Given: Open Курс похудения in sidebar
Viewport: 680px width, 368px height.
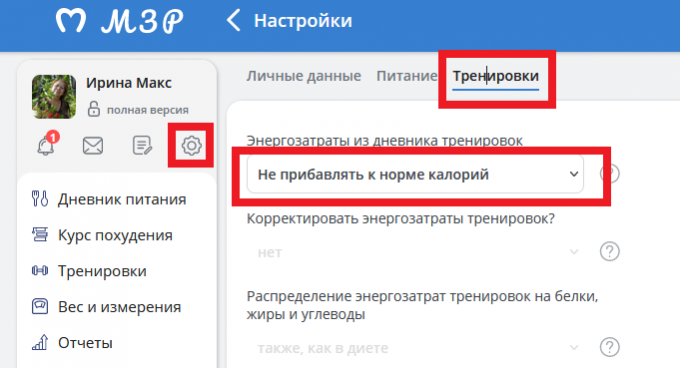Looking at the screenshot, I should (102, 235).
